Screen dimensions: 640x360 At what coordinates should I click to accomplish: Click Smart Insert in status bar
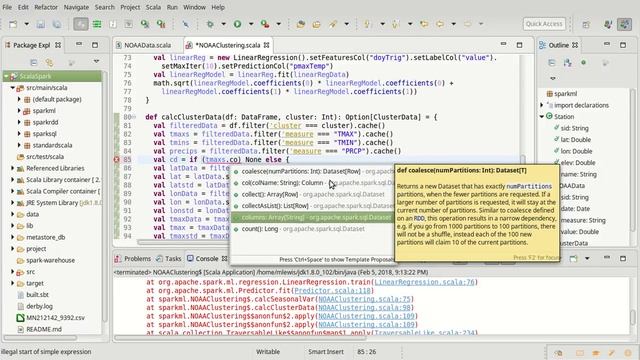[326, 351]
